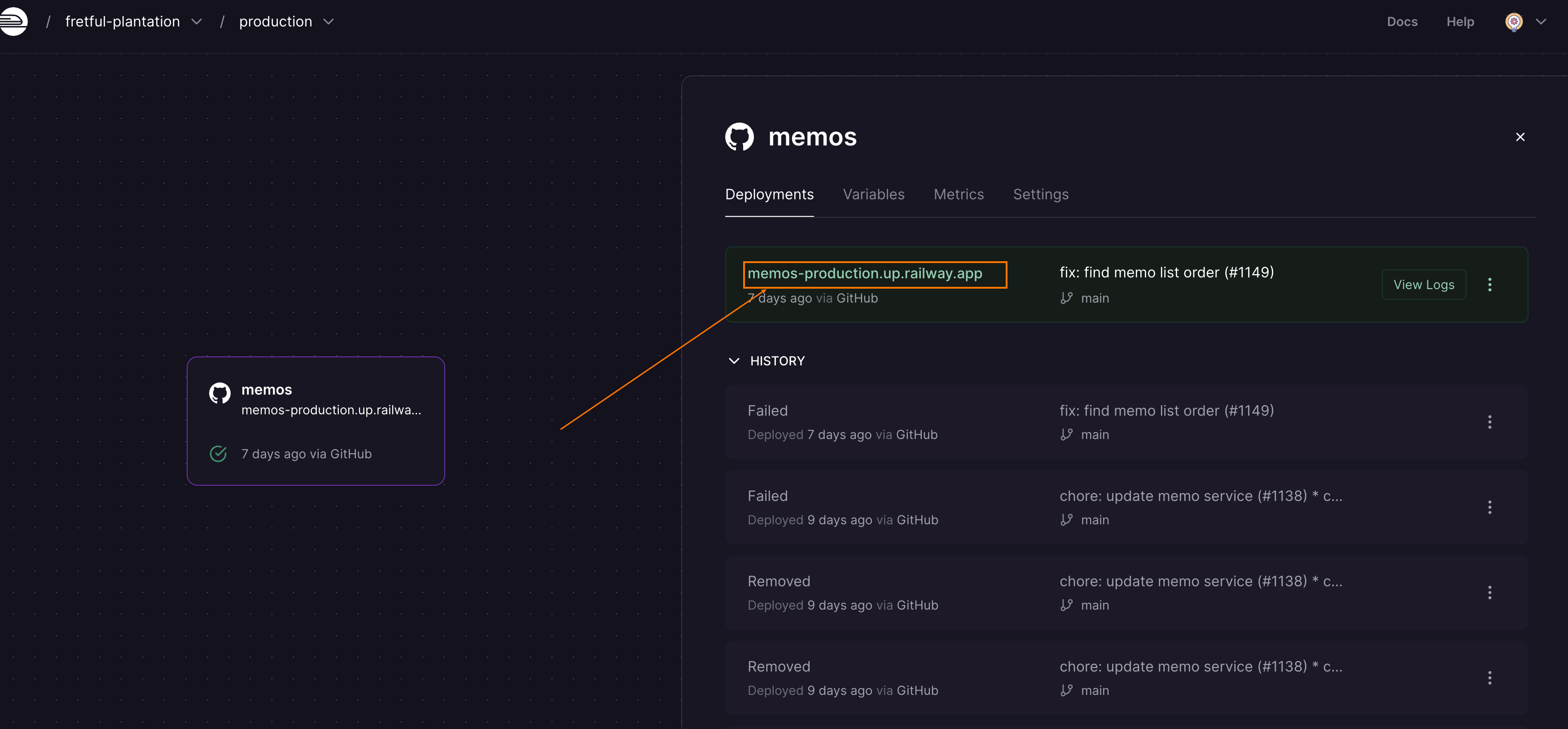This screenshot has height=729, width=1568.
Task: Click GitHub icon beside memos panel title
Action: click(x=739, y=137)
